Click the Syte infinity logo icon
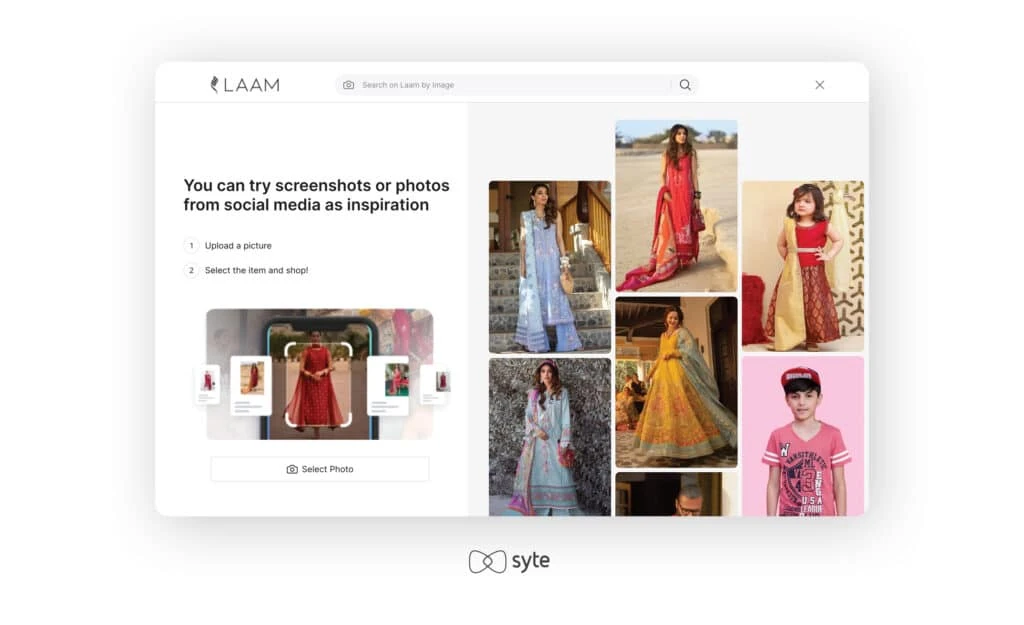 487,561
